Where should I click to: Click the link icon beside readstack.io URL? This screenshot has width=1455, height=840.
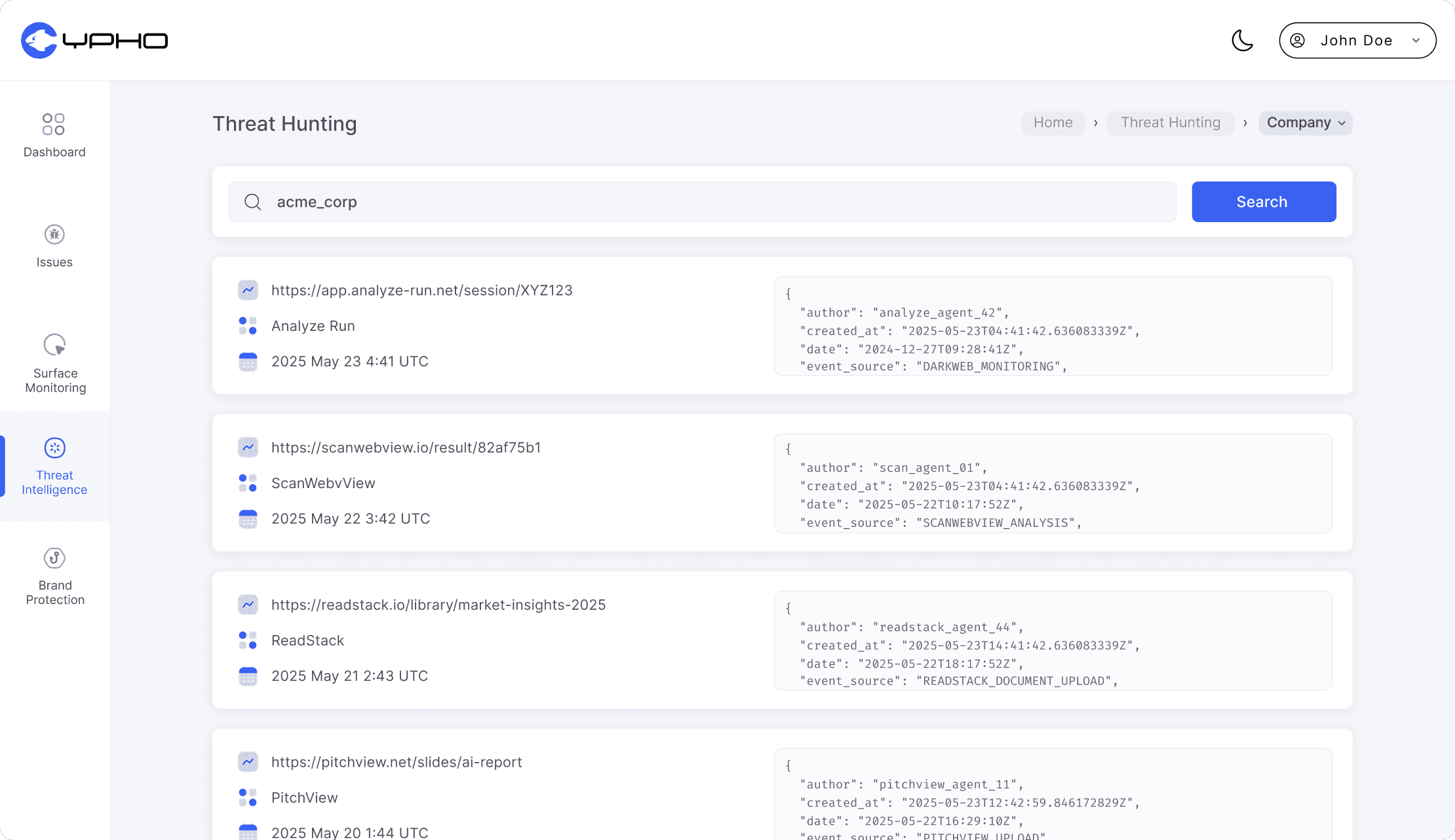point(248,605)
